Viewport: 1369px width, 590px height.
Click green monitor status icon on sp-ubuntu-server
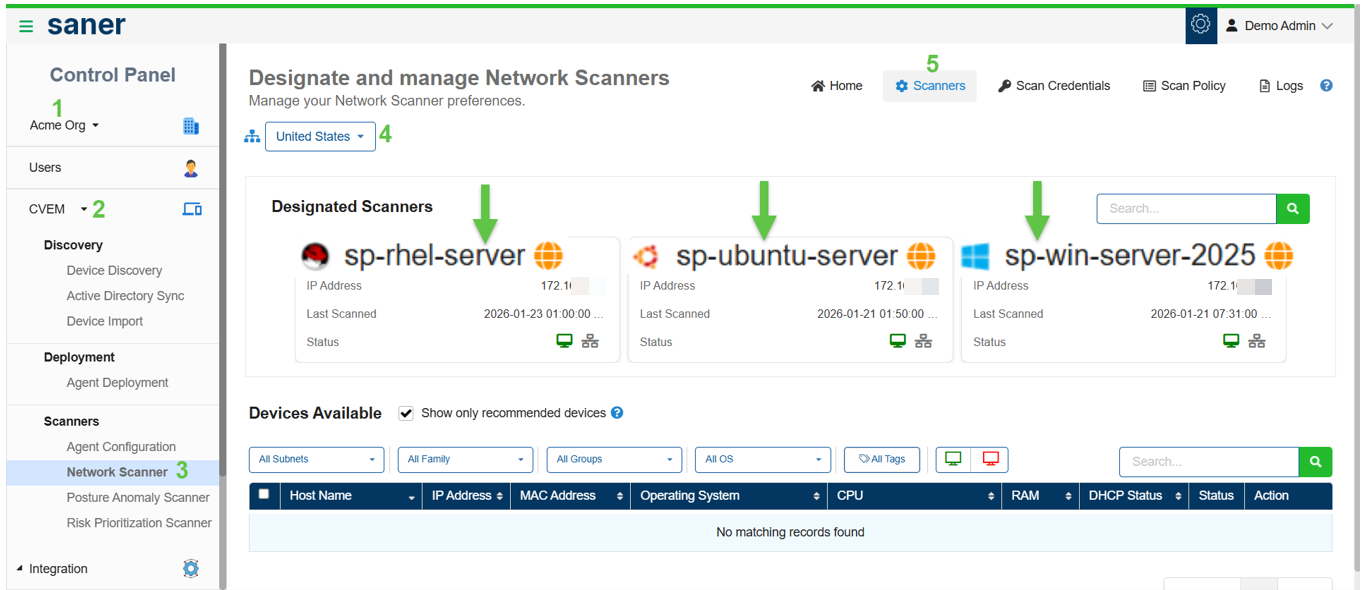pos(898,341)
